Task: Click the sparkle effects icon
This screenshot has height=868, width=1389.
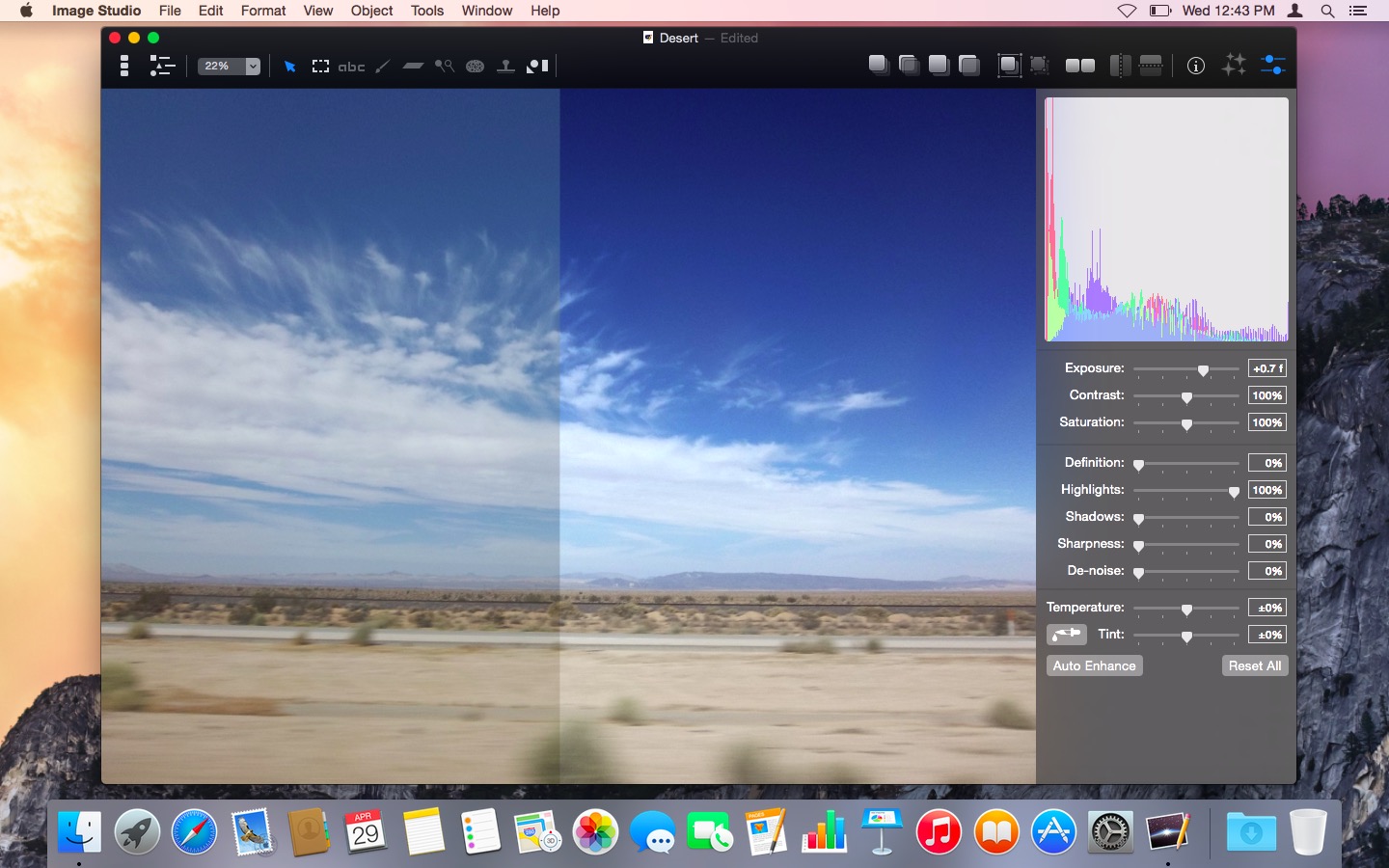Action: 1234,66
